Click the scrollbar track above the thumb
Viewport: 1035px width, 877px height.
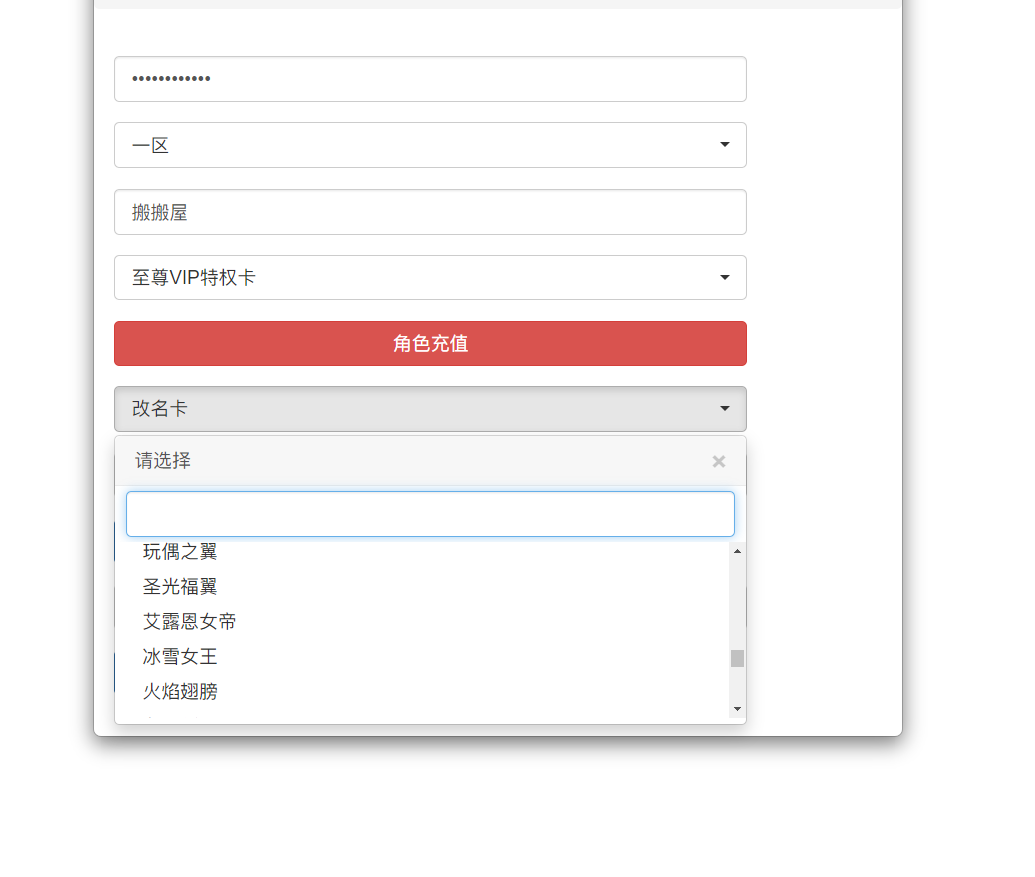737,600
